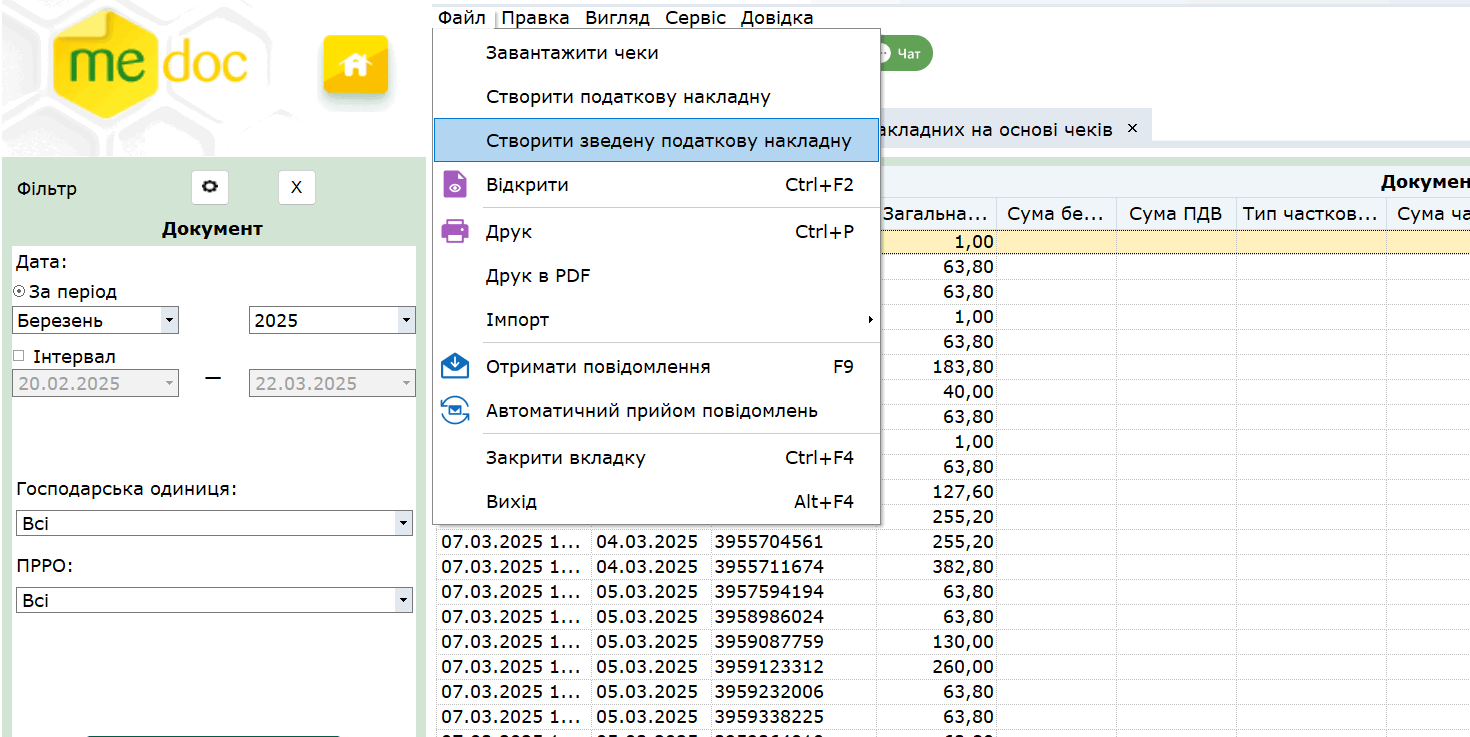
Task: Expand the Господарська одиниця dropdown
Action: tap(402, 524)
